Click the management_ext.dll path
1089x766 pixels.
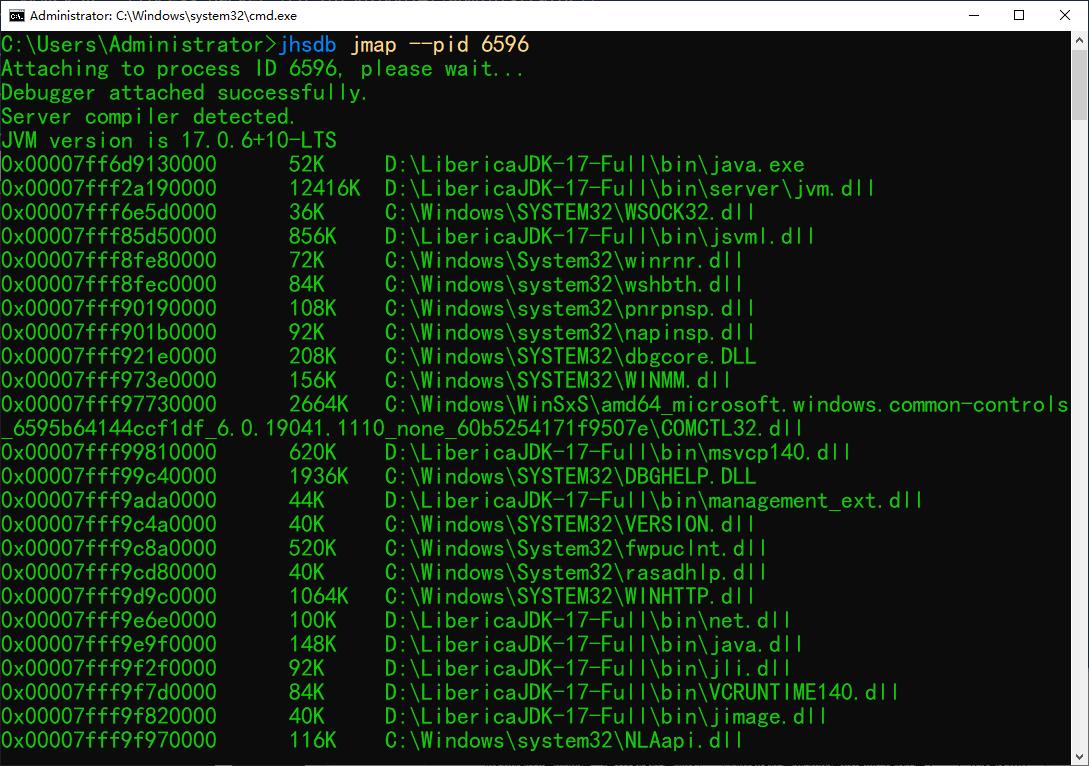pyautogui.click(x=654, y=500)
